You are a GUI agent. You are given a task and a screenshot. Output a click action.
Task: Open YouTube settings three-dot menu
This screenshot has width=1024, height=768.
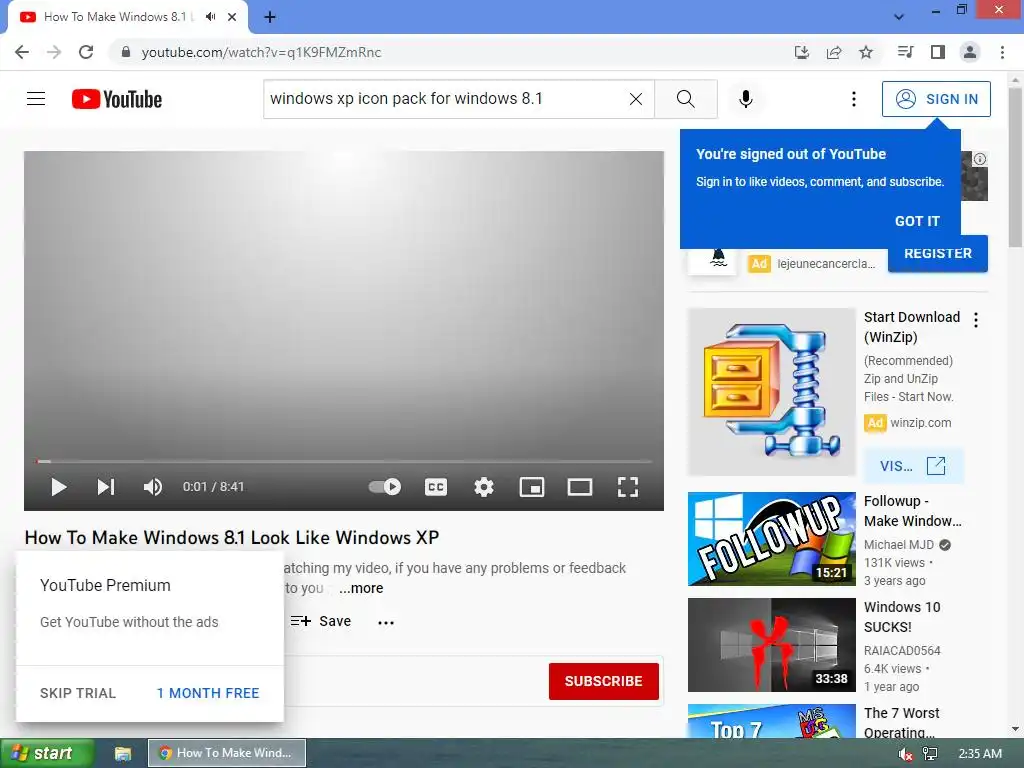point(854,99)
